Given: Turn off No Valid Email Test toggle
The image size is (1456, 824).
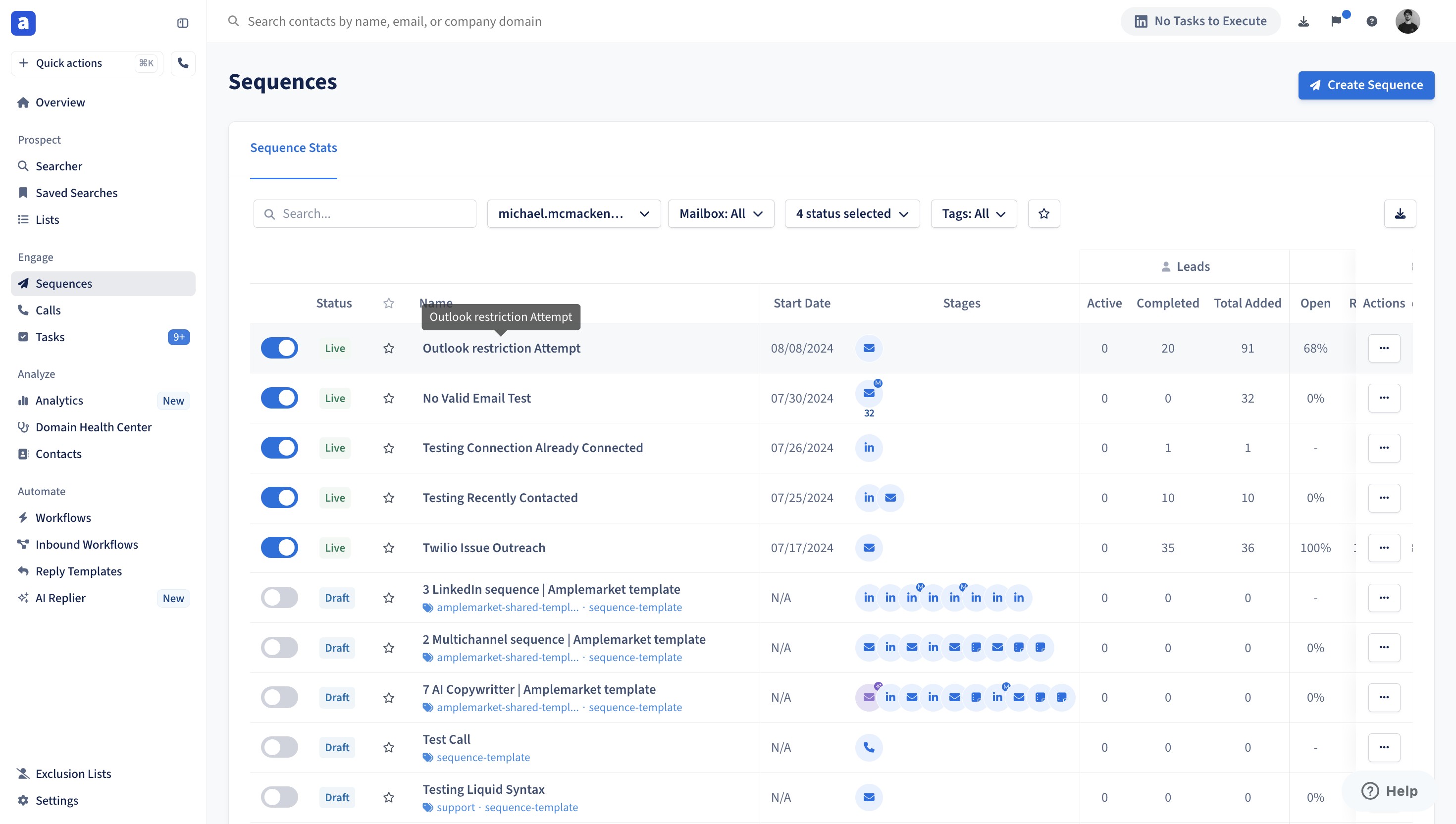Looking at the screenshot, I should [279, 398].
